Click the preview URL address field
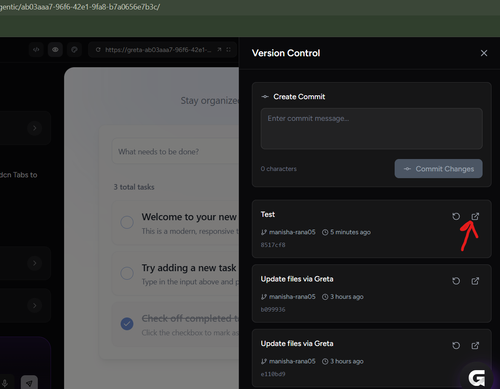 coord(158,50)
